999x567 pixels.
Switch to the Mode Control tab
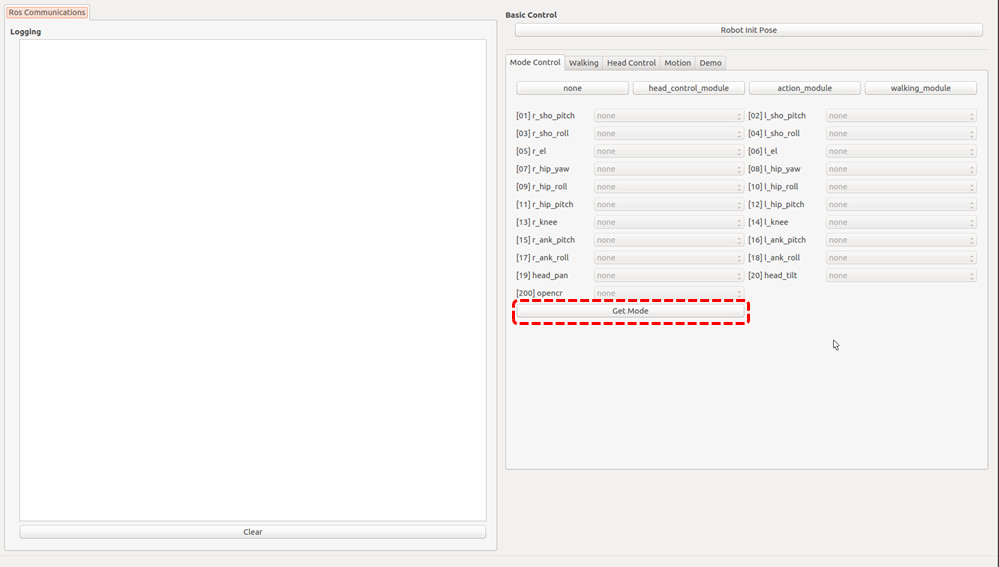(x=535, y=62)
